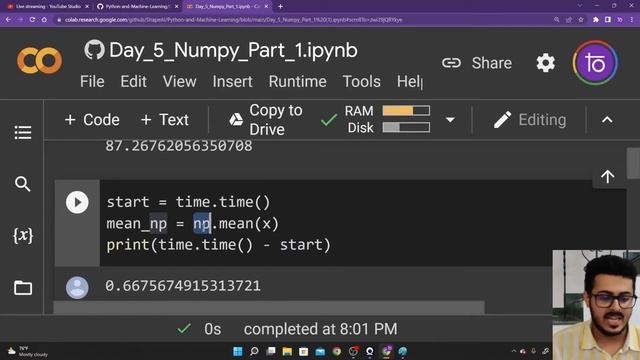
Task: Open the find and replace search icon
Action: point(22,184)
